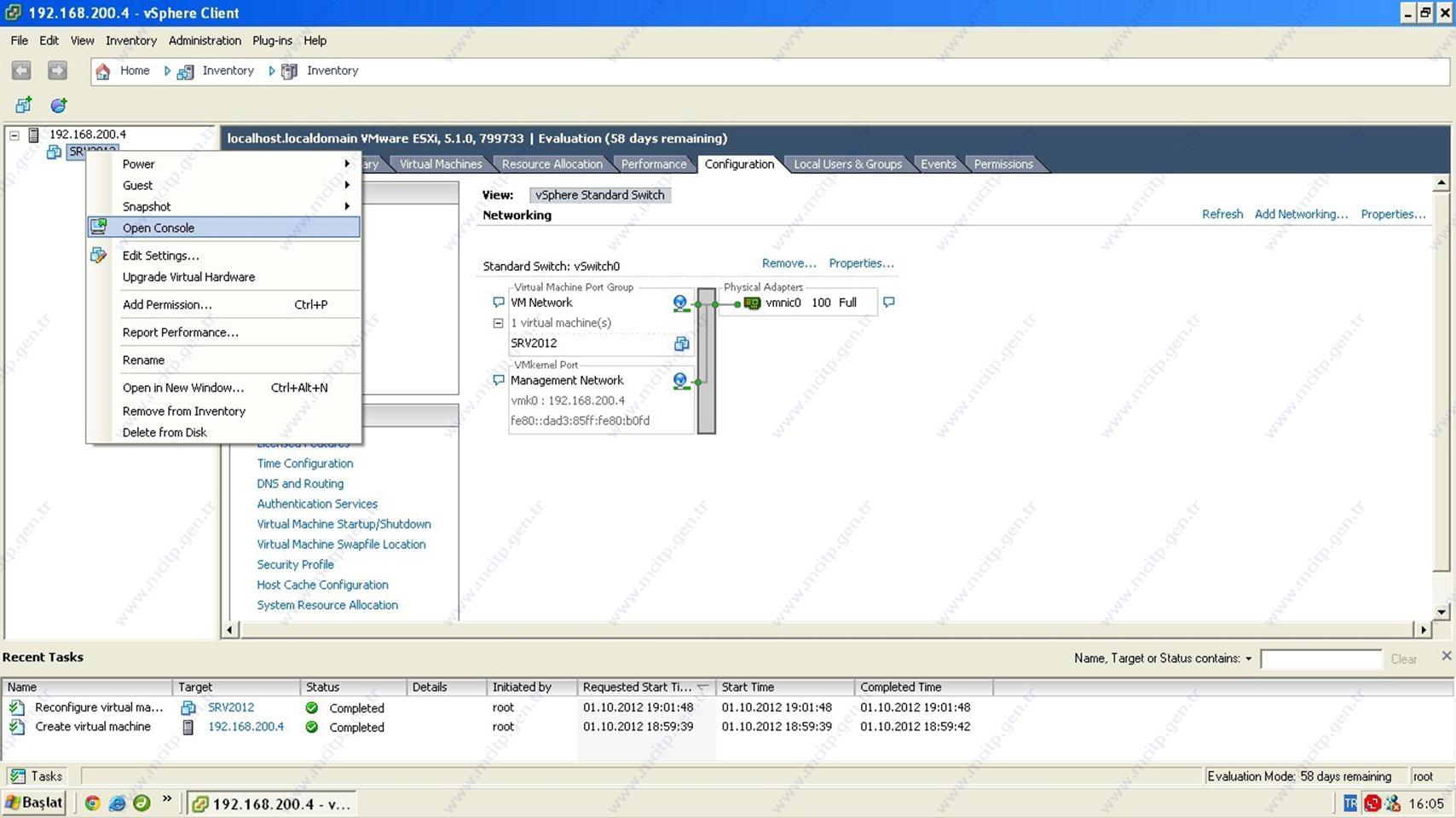Close the Recent Tasks panel
The width and height of the screenshot is (1456, 818).
pos(1446,655)
